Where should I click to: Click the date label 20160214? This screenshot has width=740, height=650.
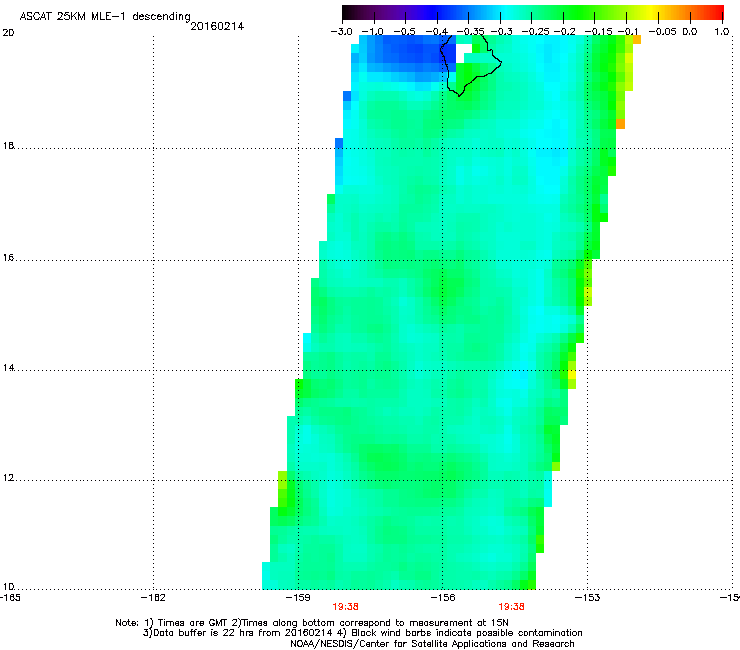click(217, 26)
